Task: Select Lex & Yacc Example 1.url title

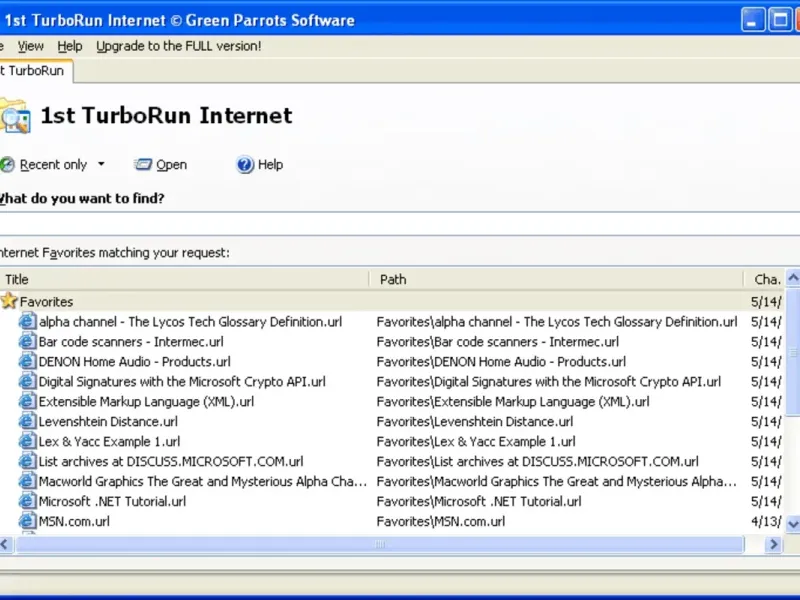Action: click(x=109, y=441)
